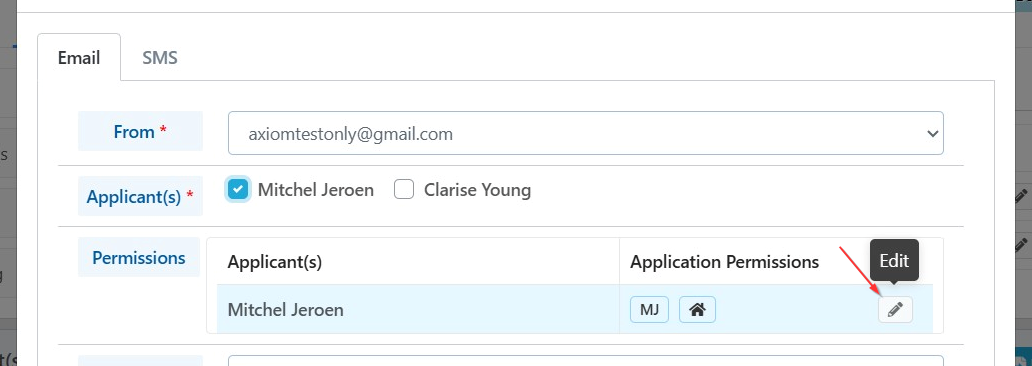The width and height of the screenshot is (1032, 366).
Task: Switch to the SMS tab
Action: 160,57
